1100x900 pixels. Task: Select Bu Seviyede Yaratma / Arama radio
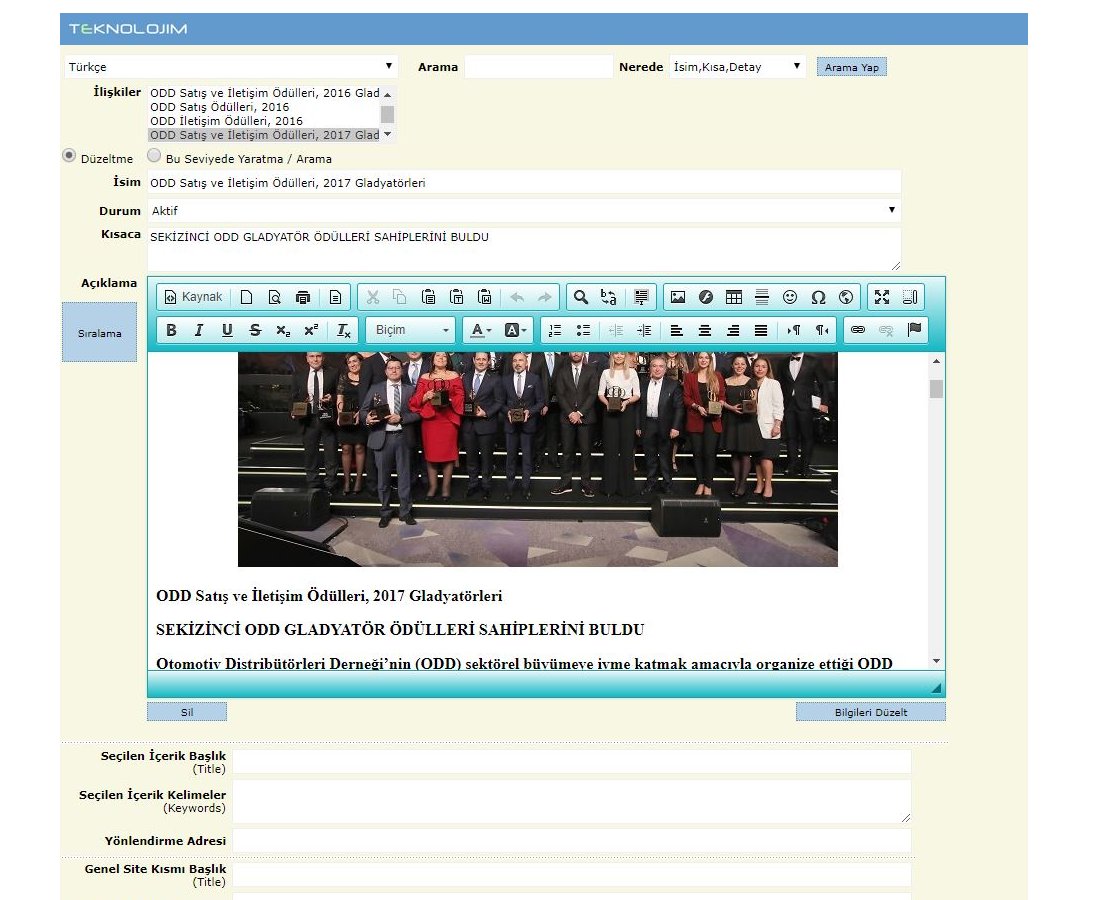tap(154, 156)
